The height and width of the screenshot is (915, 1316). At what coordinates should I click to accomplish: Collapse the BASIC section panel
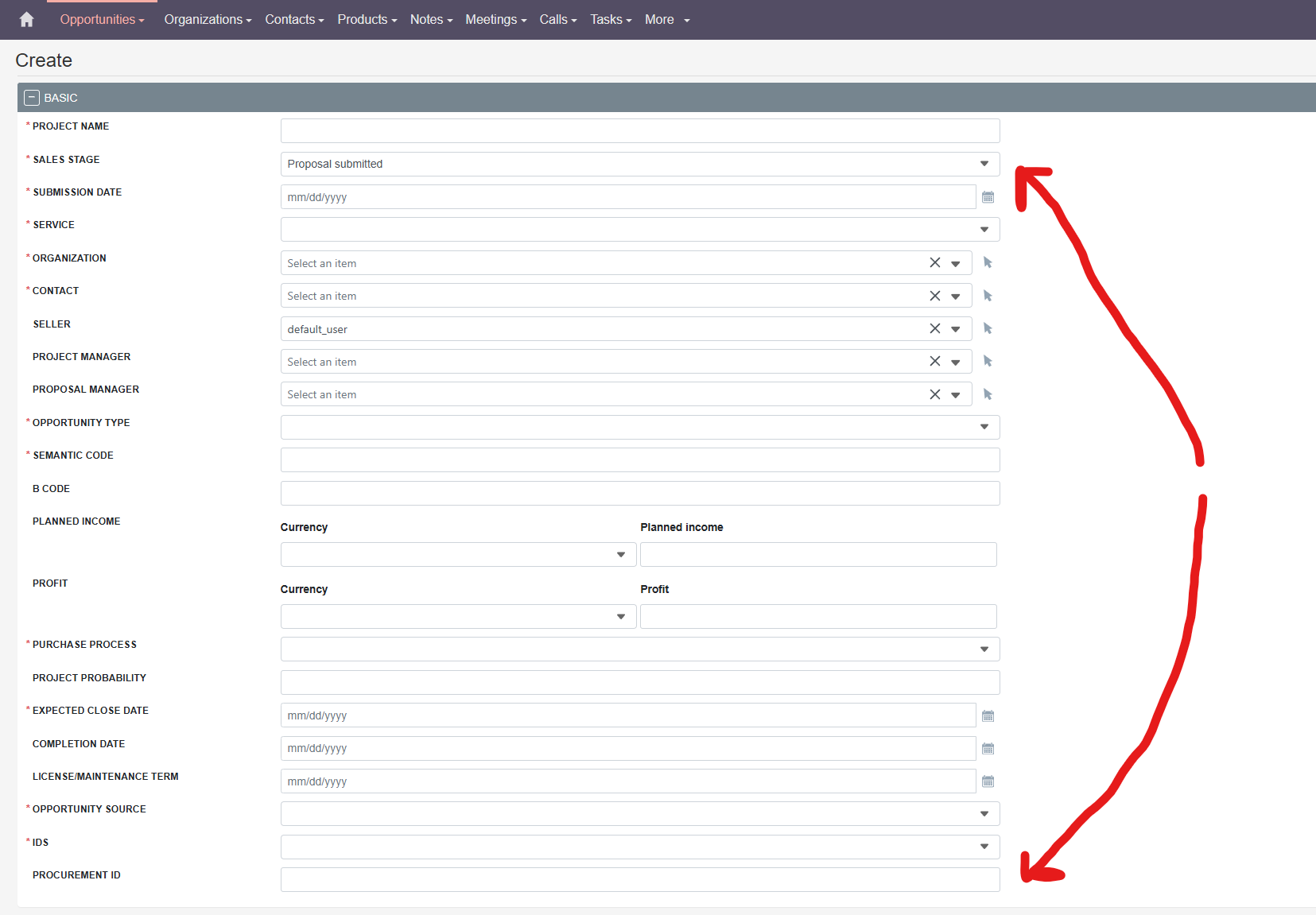[x=32, y=98]
